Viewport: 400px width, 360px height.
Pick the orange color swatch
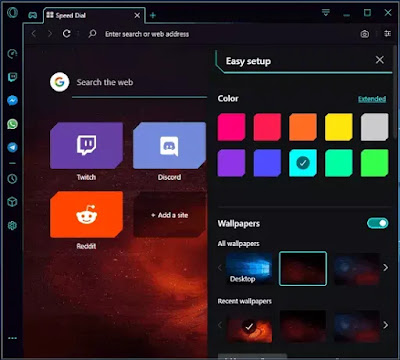(303, 127)
